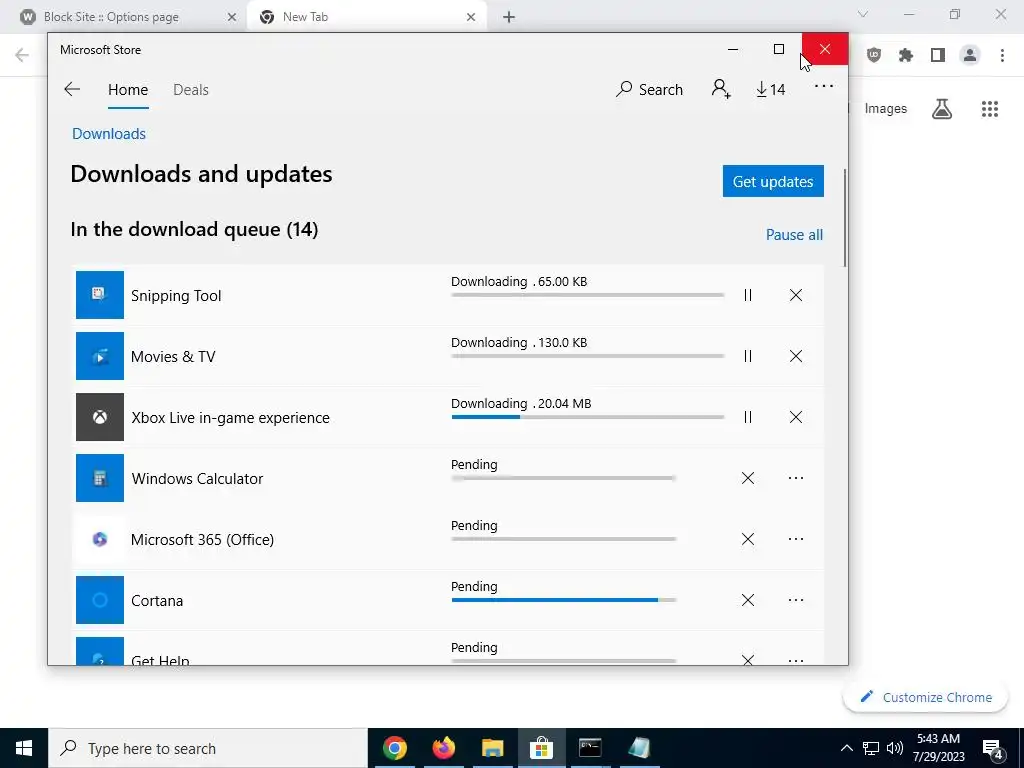Pause the Xbox Live in-game experience download
Screen dimensions: 1024x768
(x=748, y=417)
